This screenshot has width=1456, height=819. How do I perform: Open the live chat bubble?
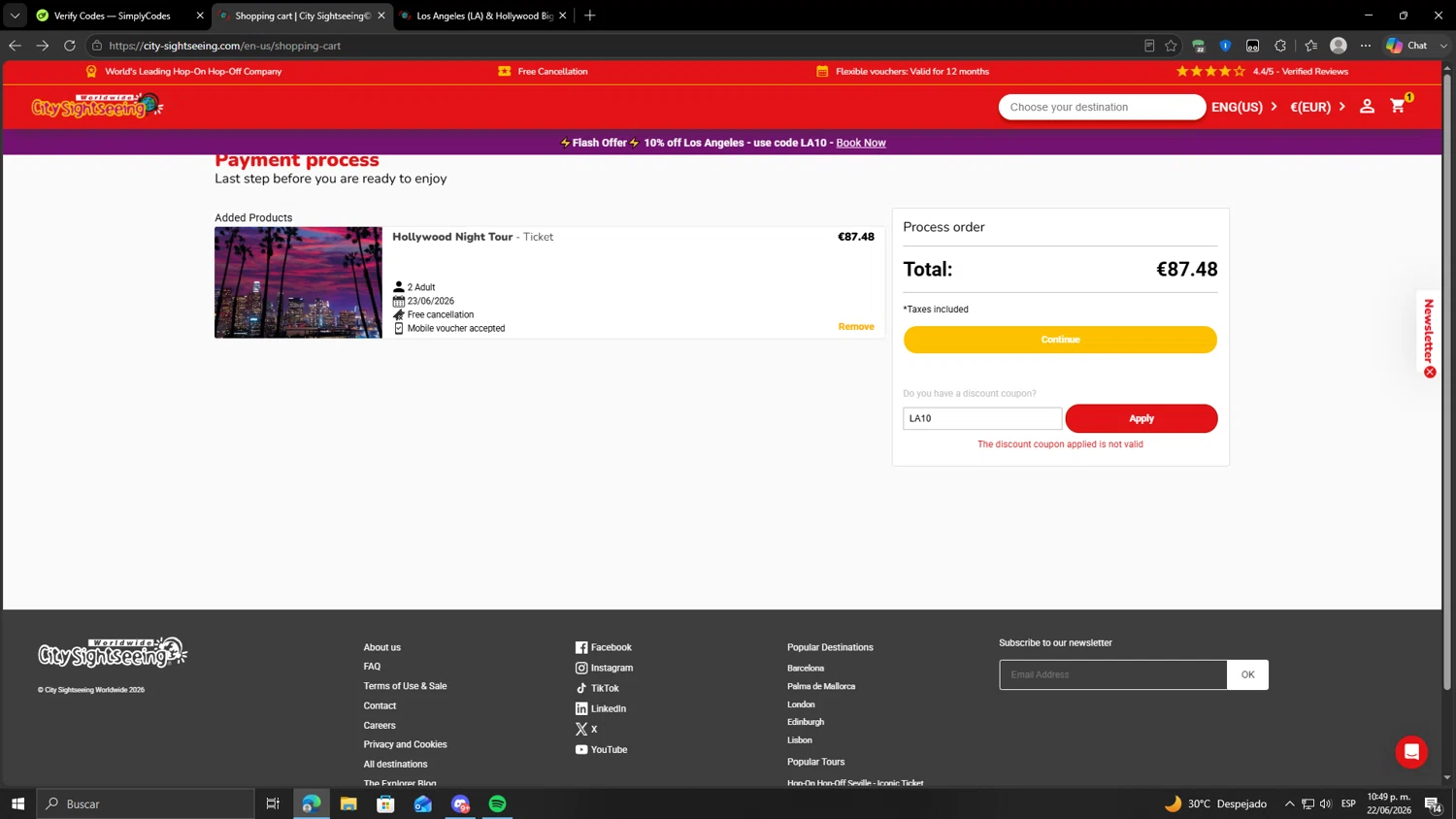[1410, 752]
